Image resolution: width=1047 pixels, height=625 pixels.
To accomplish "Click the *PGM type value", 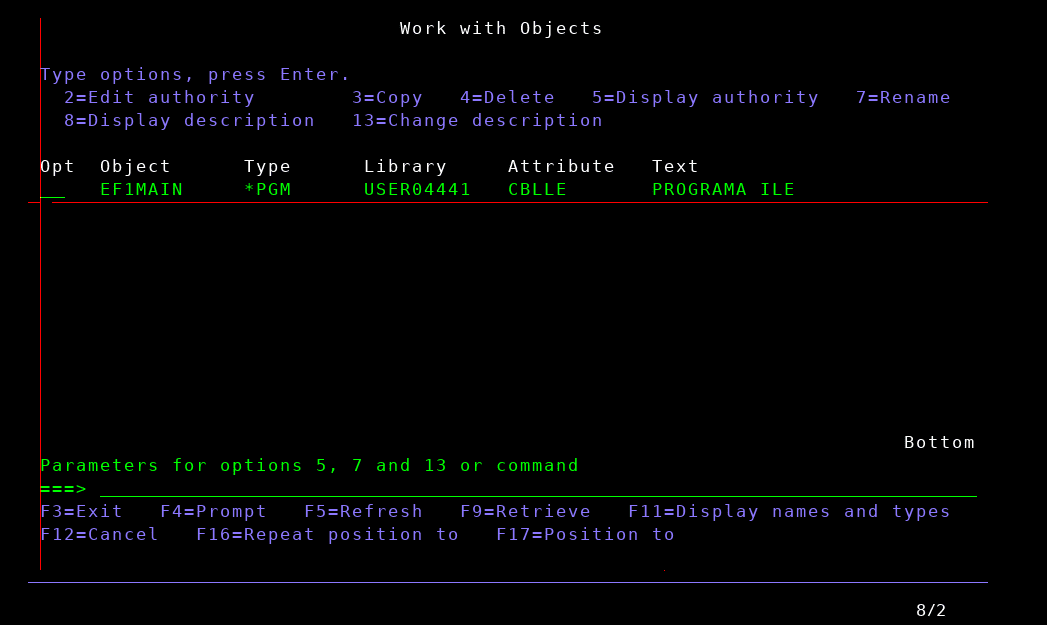I will [268, 190].
